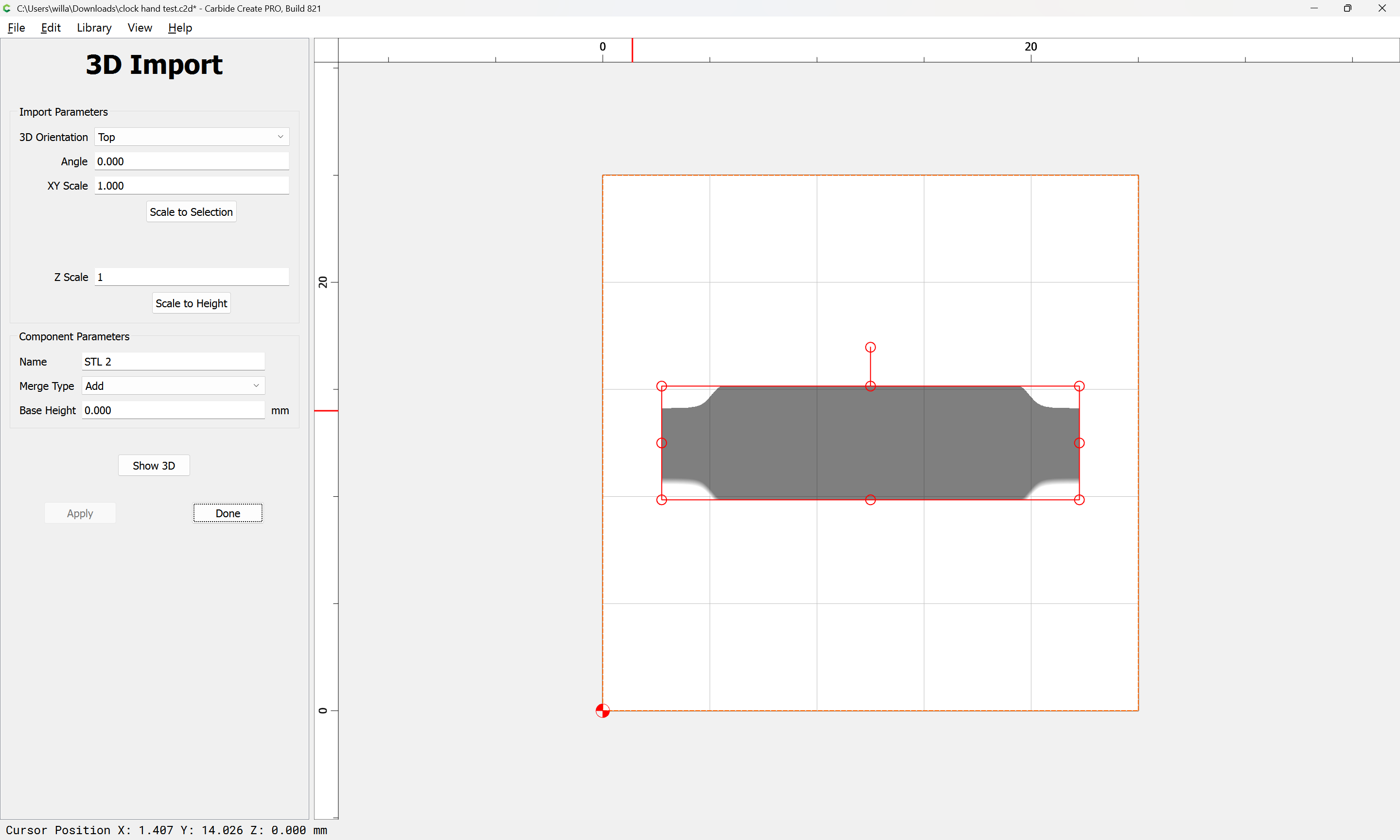Open the View menu
1400x840 pixels.
click(139, 28)
